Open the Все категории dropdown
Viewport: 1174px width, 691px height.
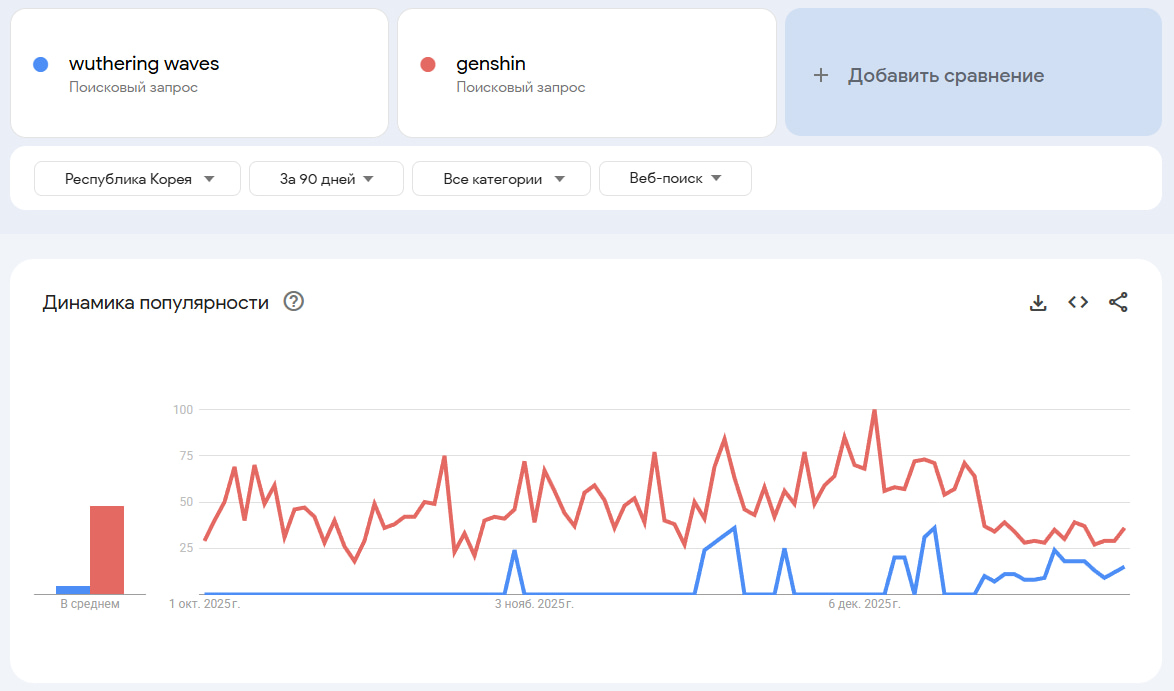pos(502,179)
